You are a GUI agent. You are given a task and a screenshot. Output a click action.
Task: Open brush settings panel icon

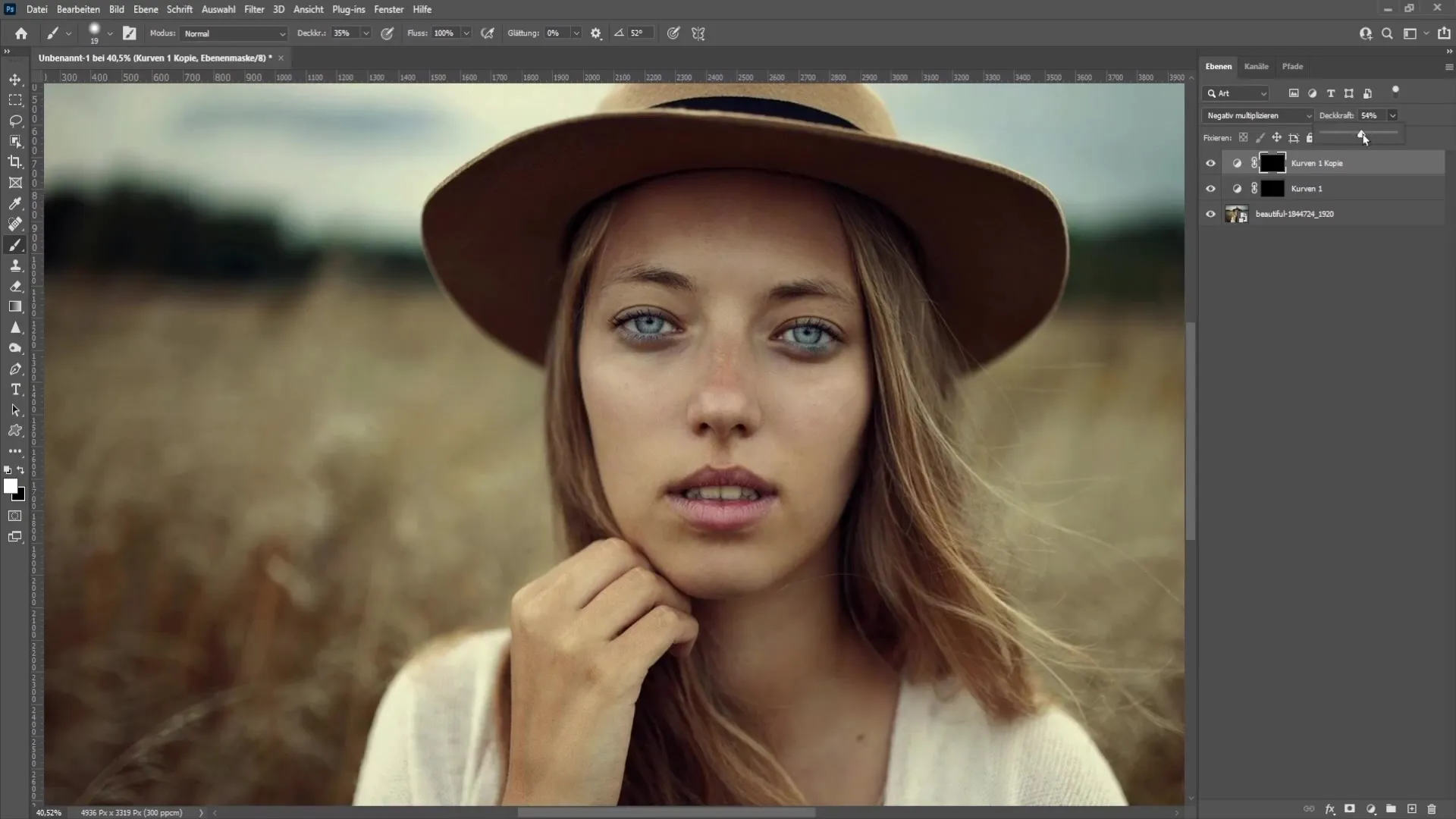tap(130, 33)
